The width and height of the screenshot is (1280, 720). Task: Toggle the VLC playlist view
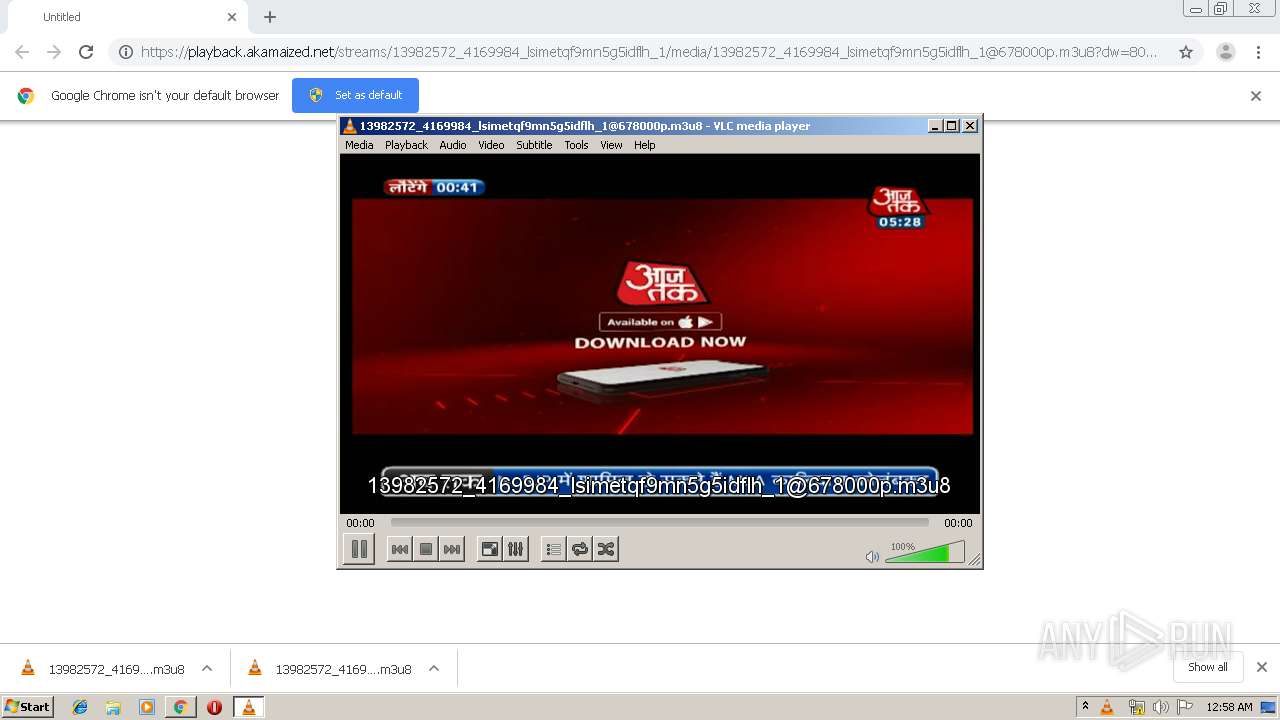tap(553, 549)
